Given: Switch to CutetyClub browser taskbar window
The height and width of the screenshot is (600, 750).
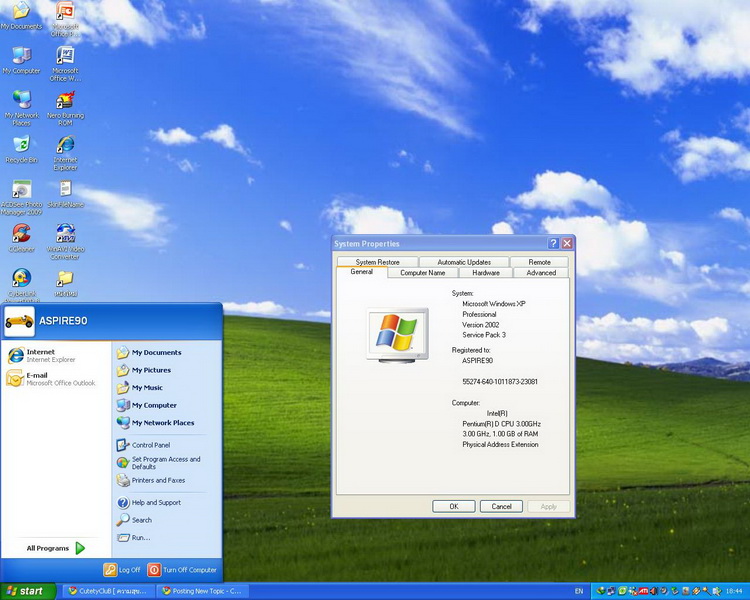Looking at the screenshot, I should [x=109, y=591].
